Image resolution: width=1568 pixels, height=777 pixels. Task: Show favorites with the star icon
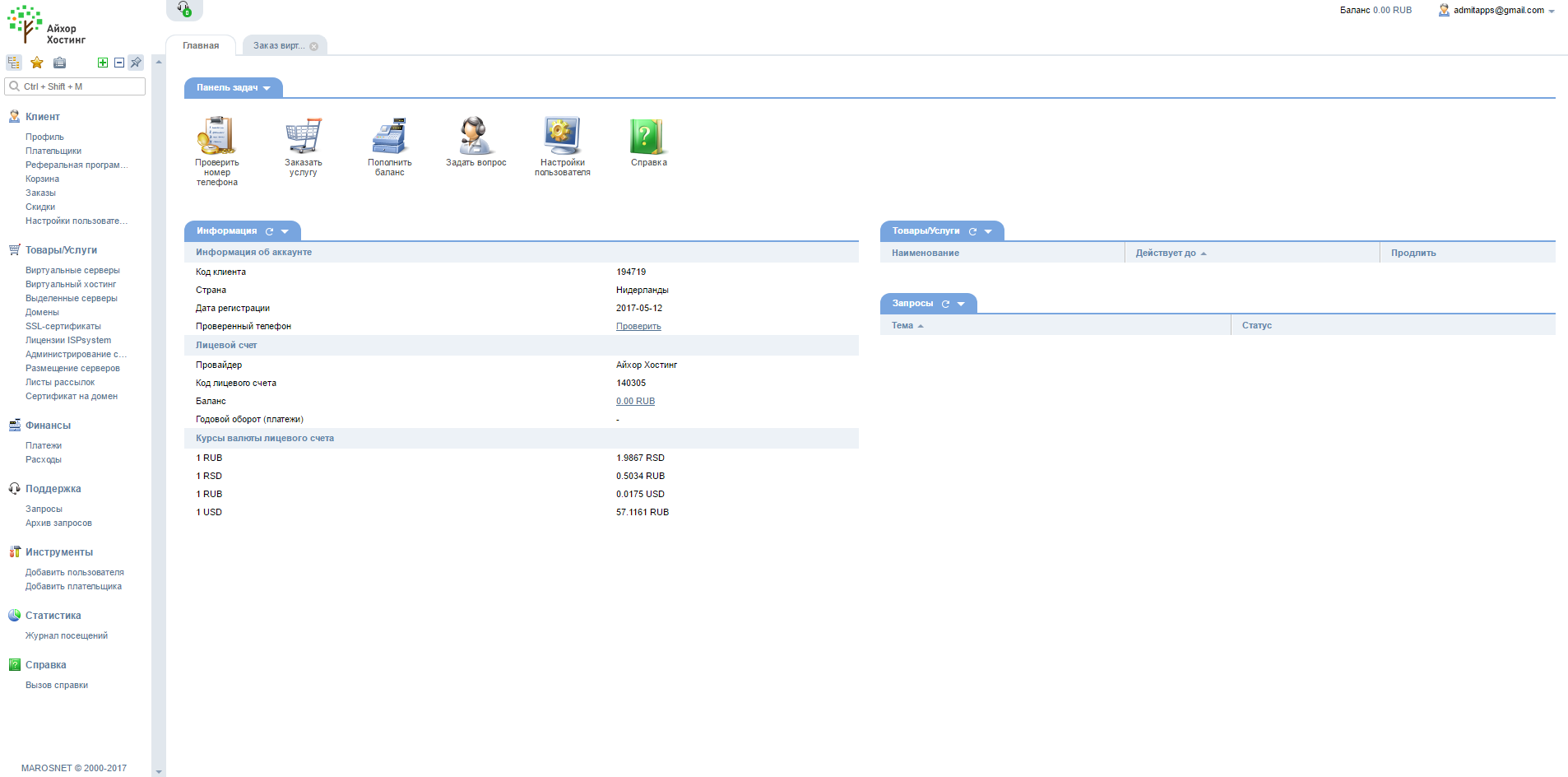37,63
